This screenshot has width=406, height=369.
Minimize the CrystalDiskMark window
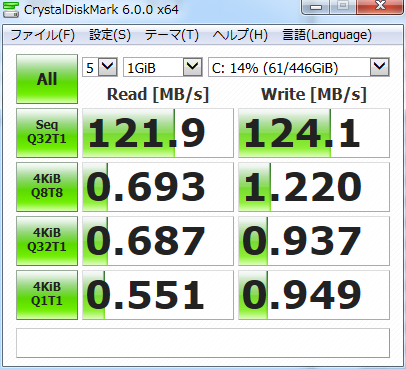(x=316, y=6)
